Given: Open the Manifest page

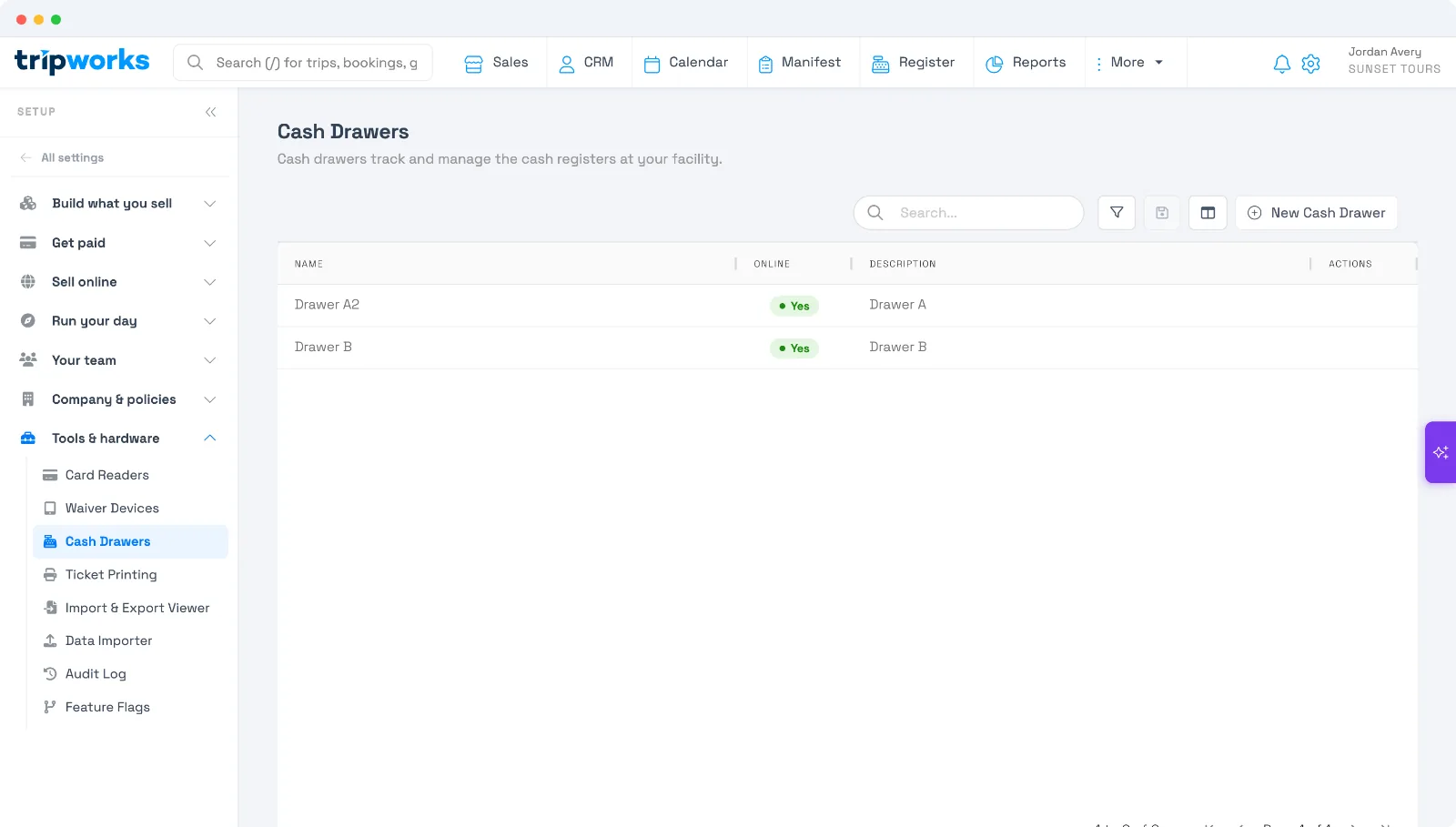Looking at the screenshot, I should (800, 63).
